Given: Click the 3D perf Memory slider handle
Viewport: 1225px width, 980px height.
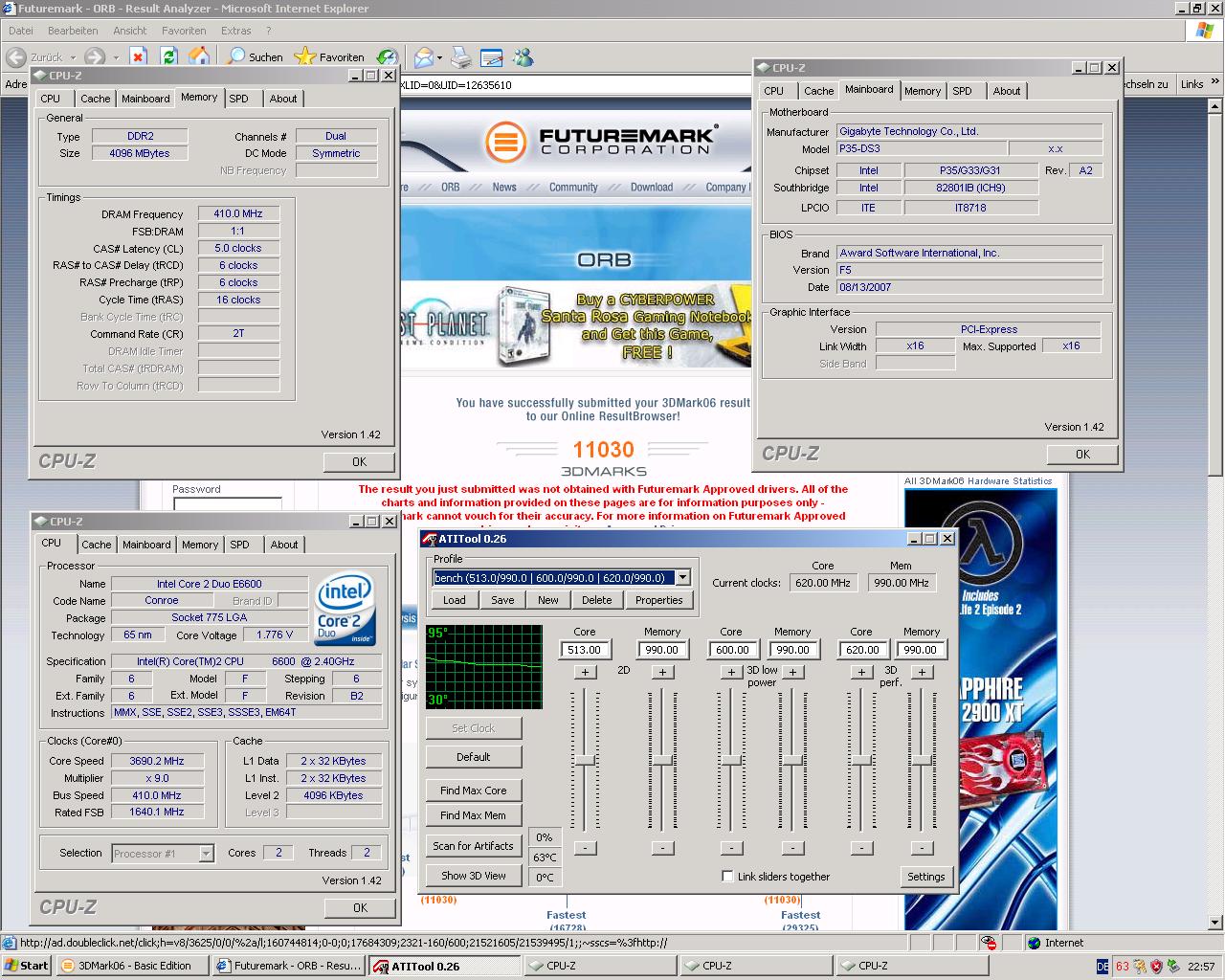Looking at the screenshot, I should click(x=922, y=760).
